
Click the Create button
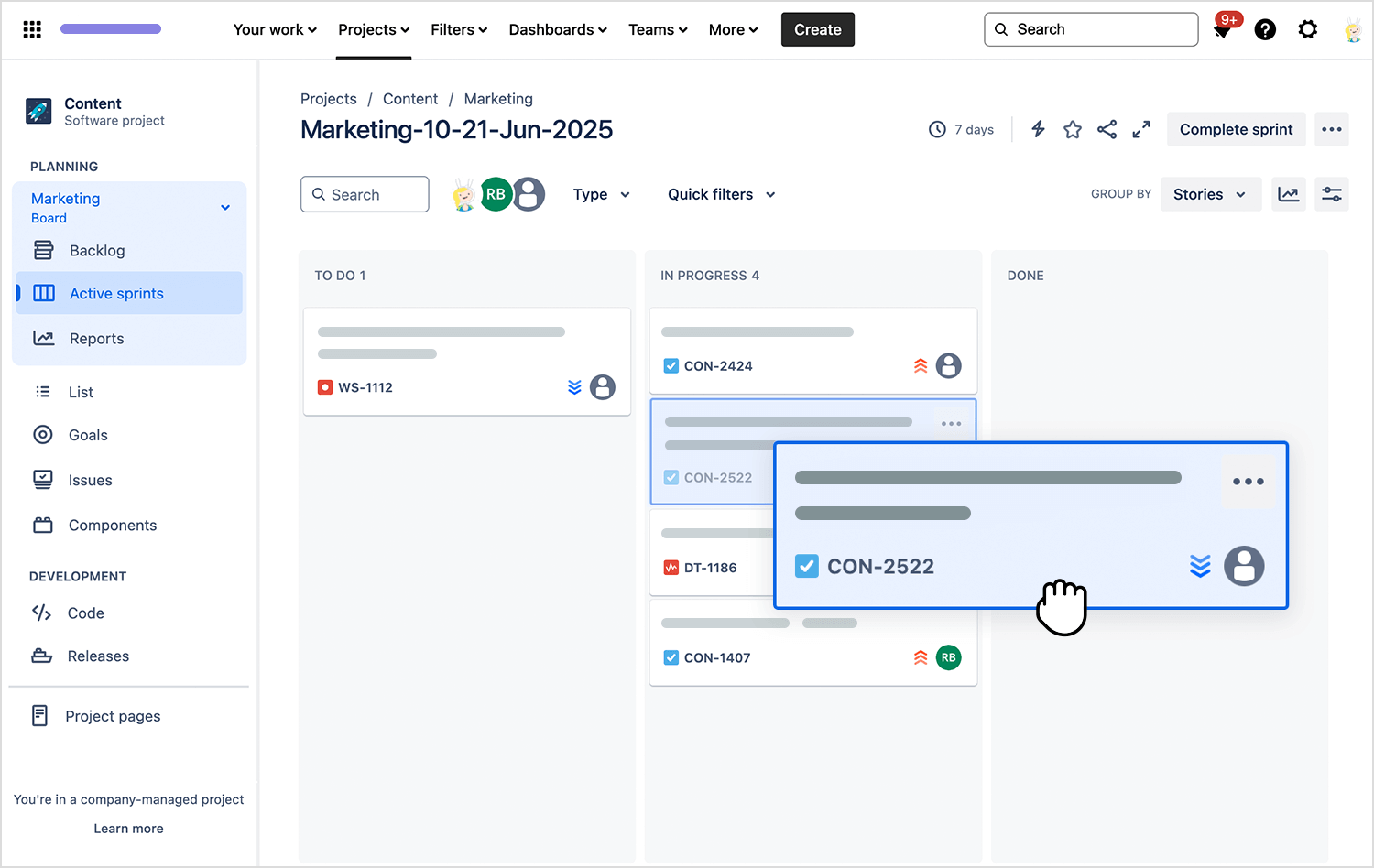tap(818, 29)
